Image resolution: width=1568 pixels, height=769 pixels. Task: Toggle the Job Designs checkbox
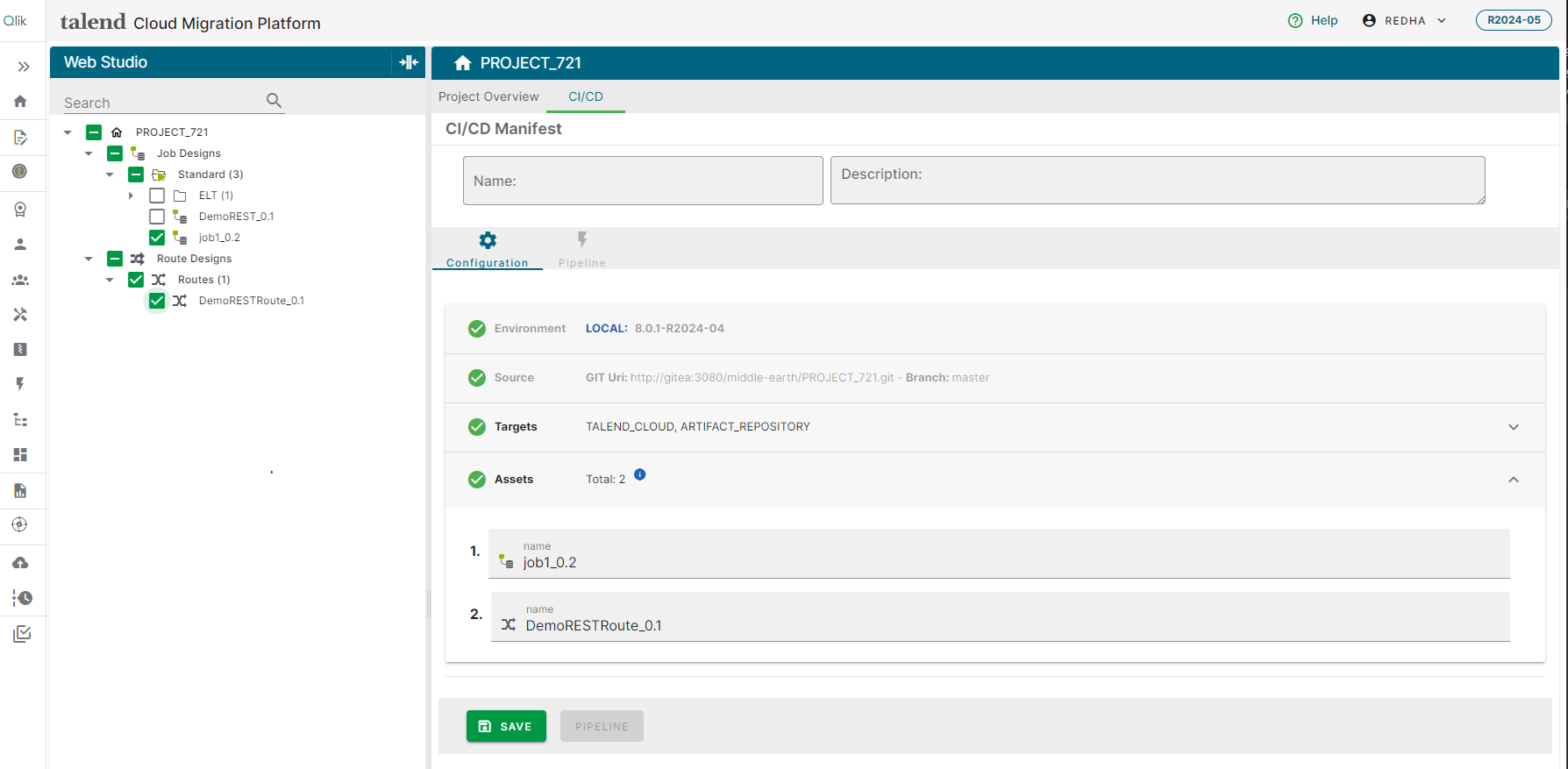tap(115, 153)
